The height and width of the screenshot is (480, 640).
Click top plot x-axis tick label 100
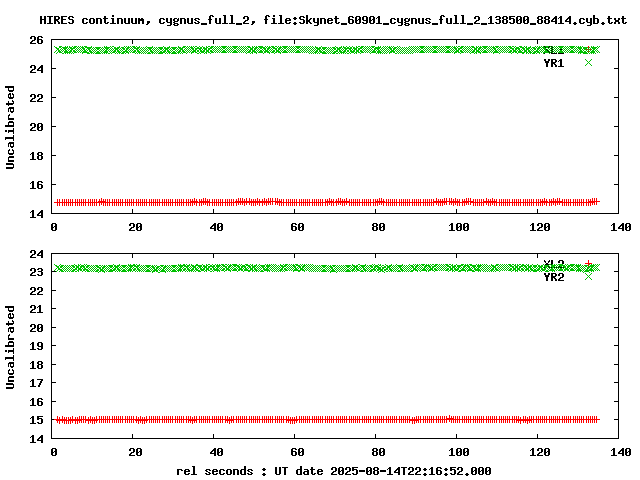pyautogui.click(x=459, y=227)
